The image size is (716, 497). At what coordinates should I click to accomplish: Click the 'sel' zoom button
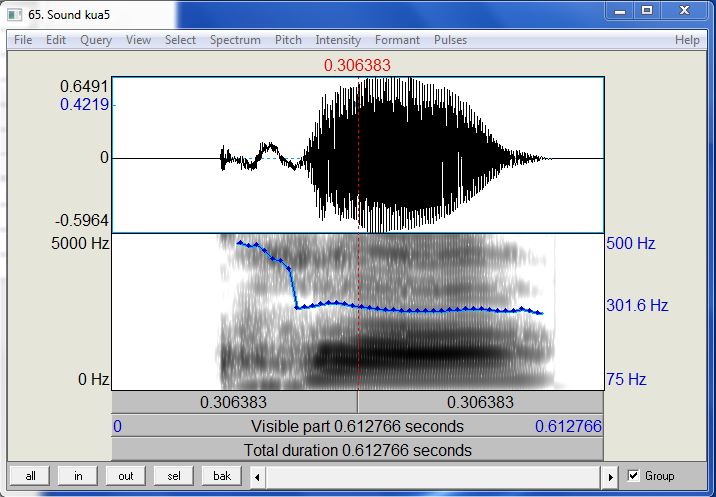point(174,476)
